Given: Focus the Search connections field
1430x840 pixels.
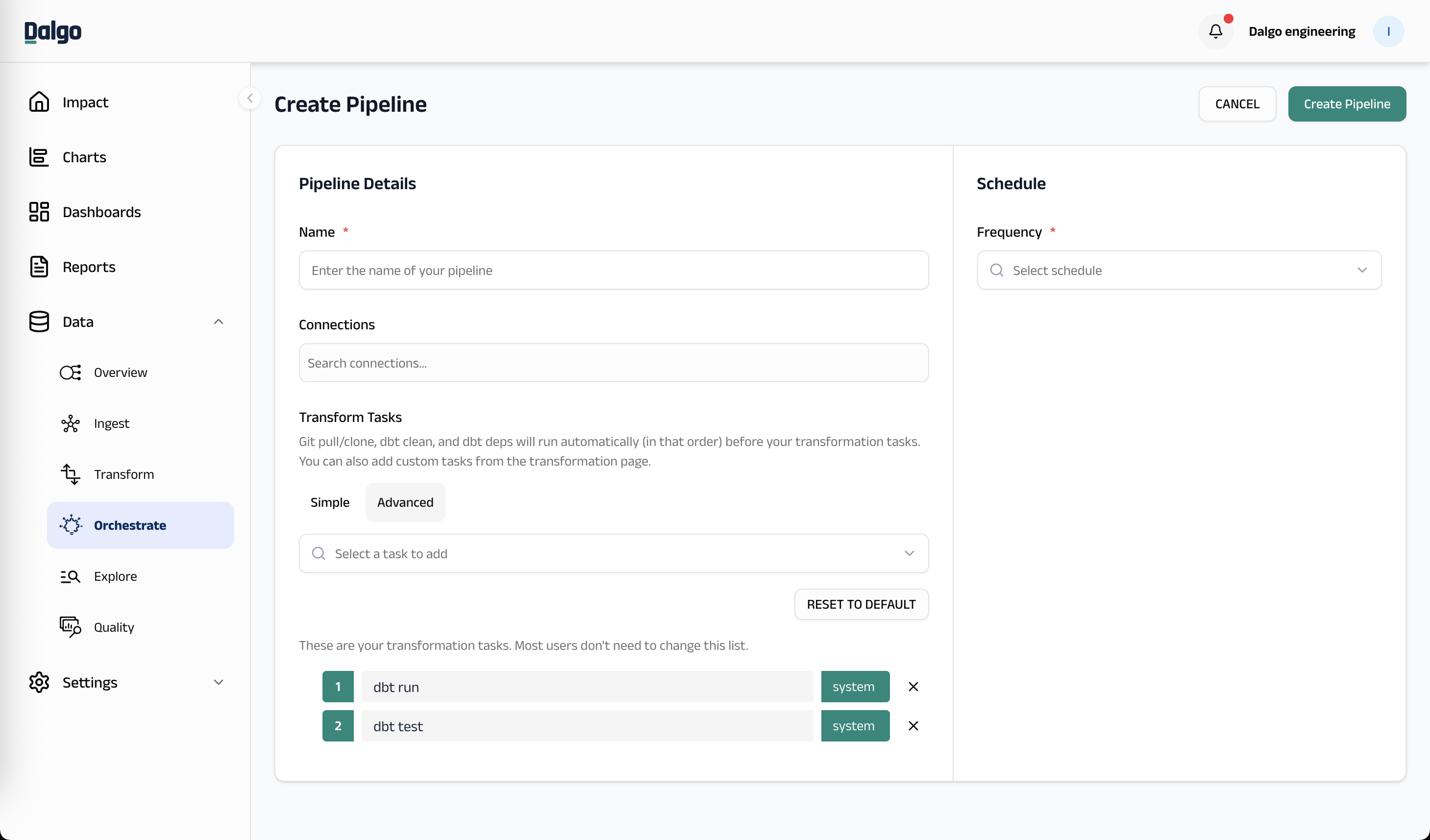Looking at the screenshot, I should [x=614, y=363].
